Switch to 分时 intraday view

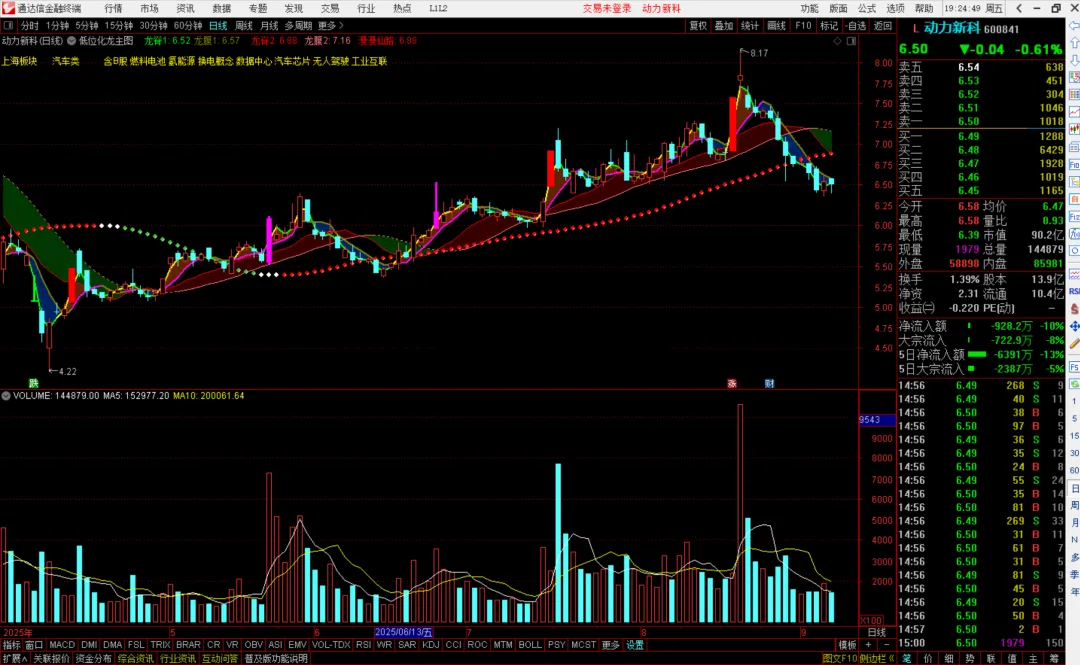[x=30, y=25]
